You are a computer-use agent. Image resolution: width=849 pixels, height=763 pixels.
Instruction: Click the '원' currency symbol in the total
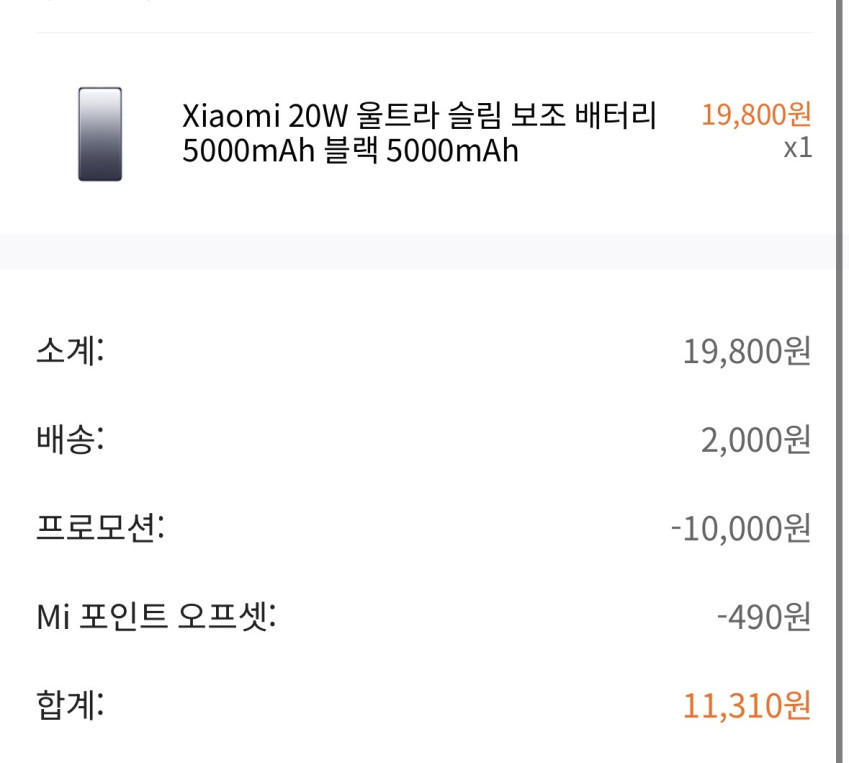pos(797,706)
